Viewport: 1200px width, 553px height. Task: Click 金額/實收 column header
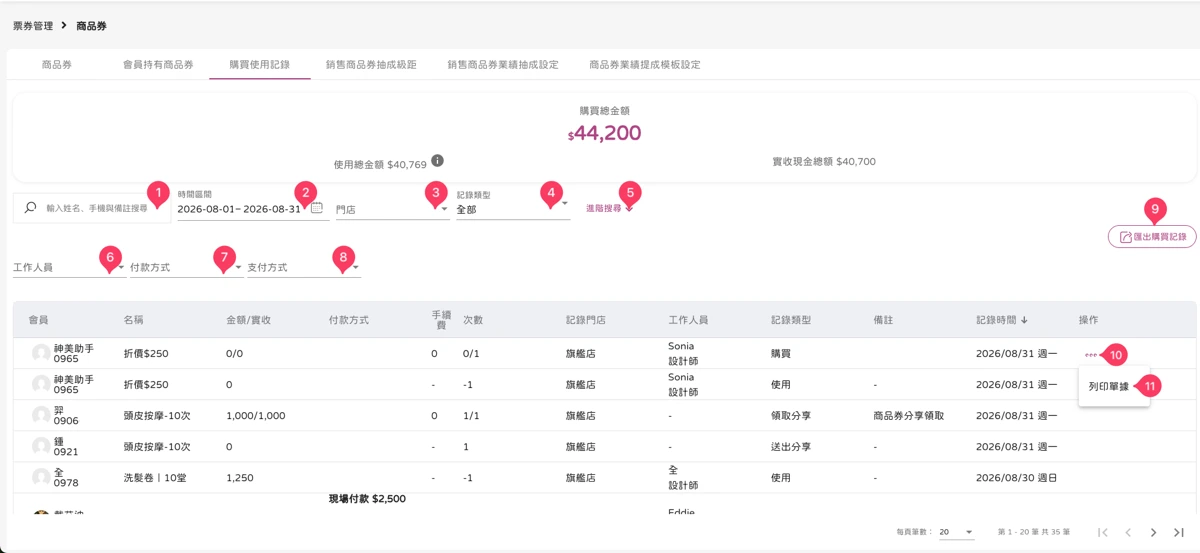(249, 320)
